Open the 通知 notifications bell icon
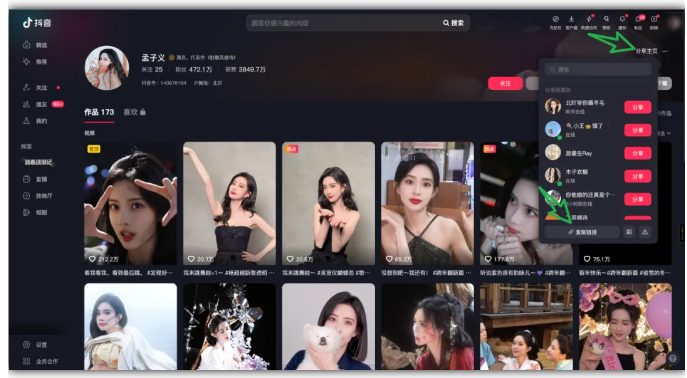 [622, 22]
